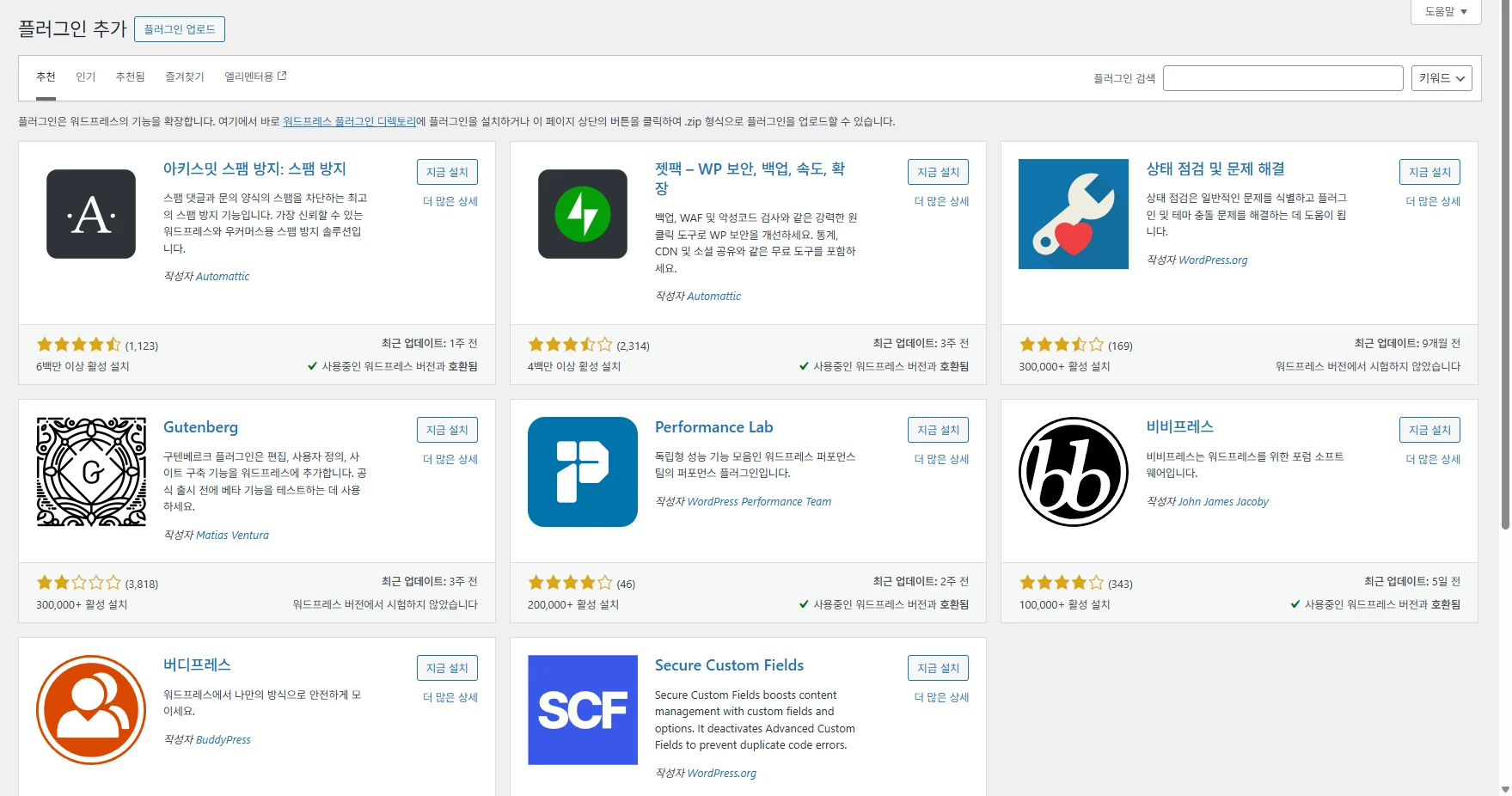Switch to the 추천됨 tab
The height and width of the screenshot is (796, 1512).
click(x=130, y=77)
